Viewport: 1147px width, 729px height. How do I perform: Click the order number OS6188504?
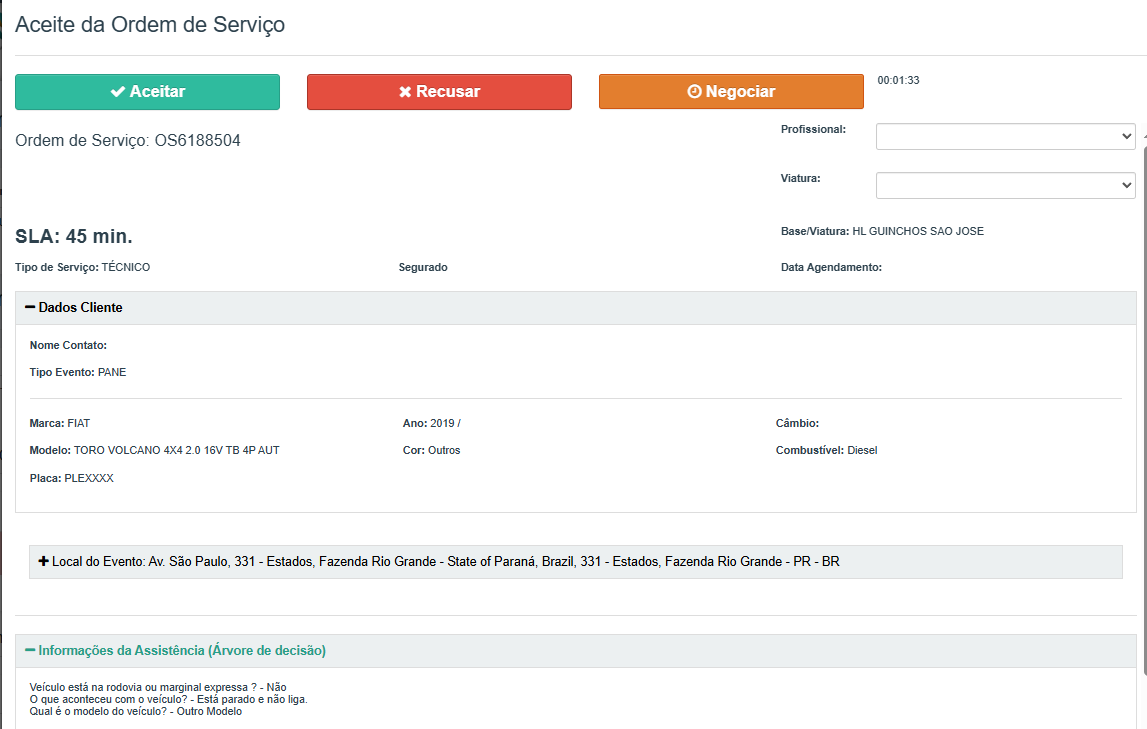(x=197, y=141)
